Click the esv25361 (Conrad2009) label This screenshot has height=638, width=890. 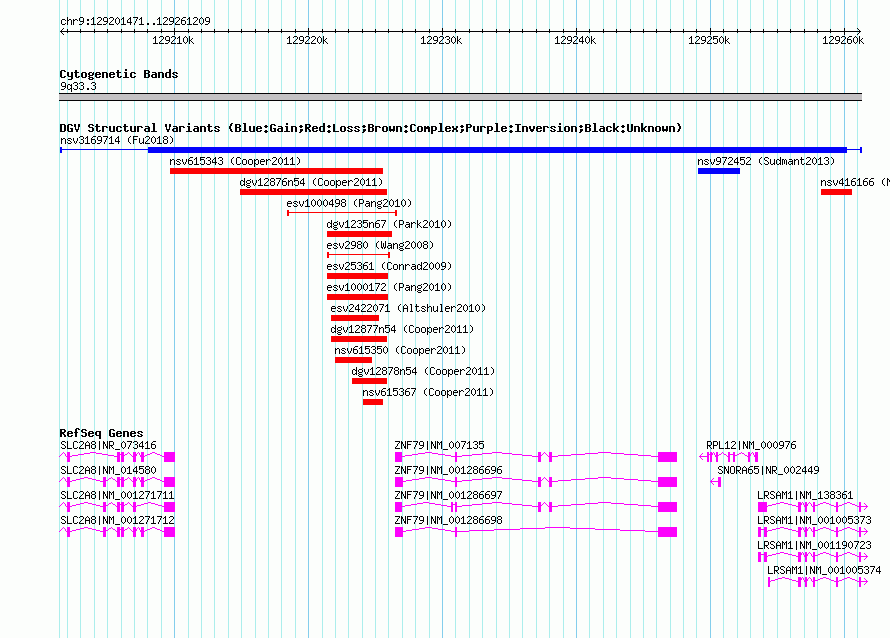389,266
